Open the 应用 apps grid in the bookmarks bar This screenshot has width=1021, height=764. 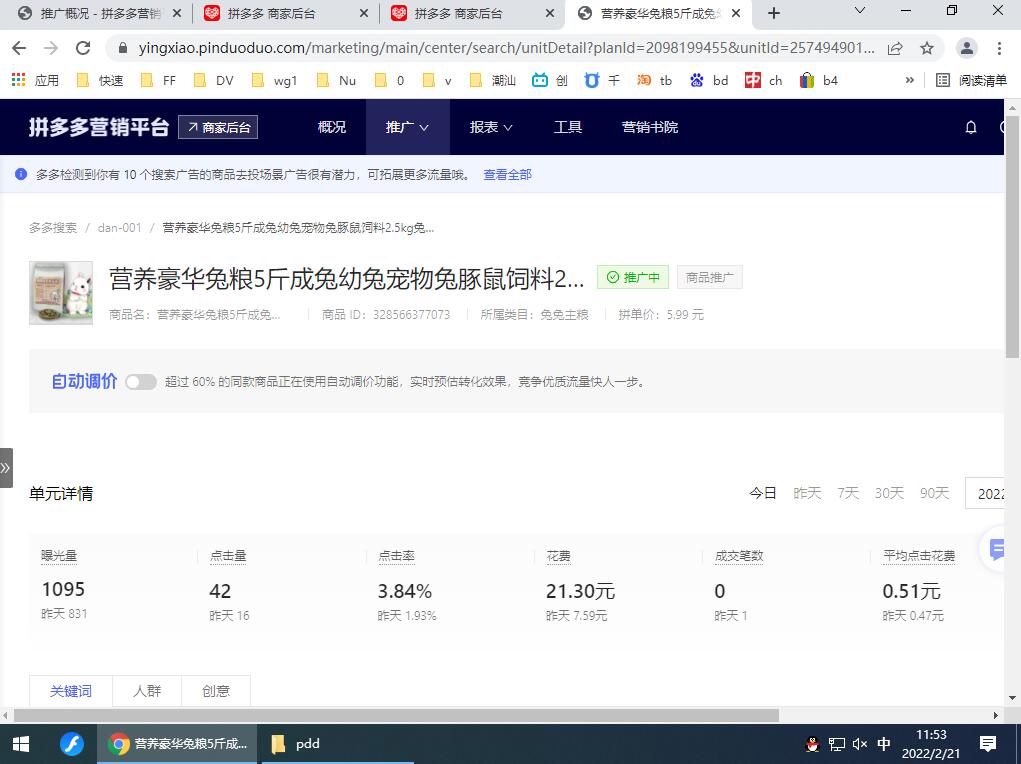point(35,80)
